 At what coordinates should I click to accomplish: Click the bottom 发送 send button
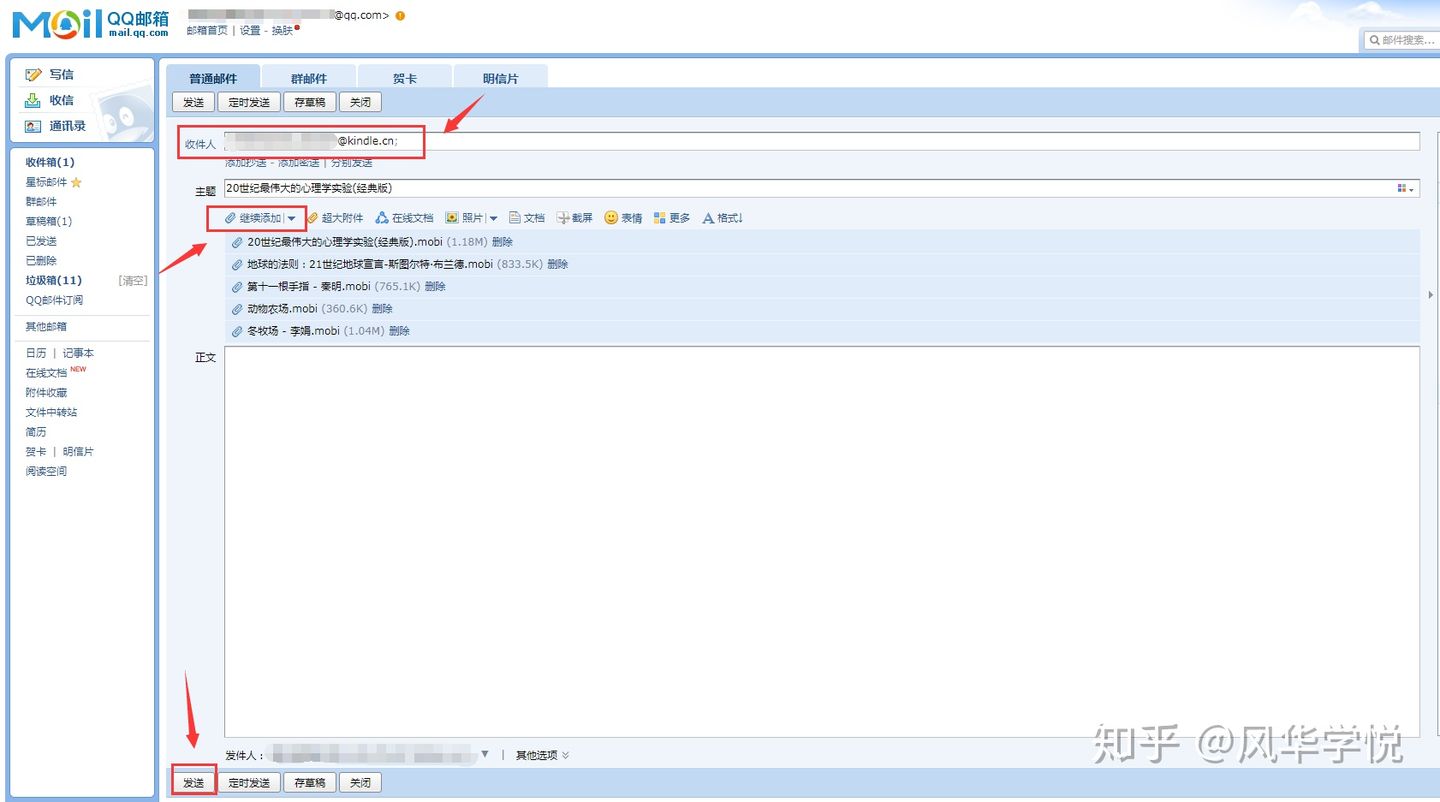pos(193,782)
